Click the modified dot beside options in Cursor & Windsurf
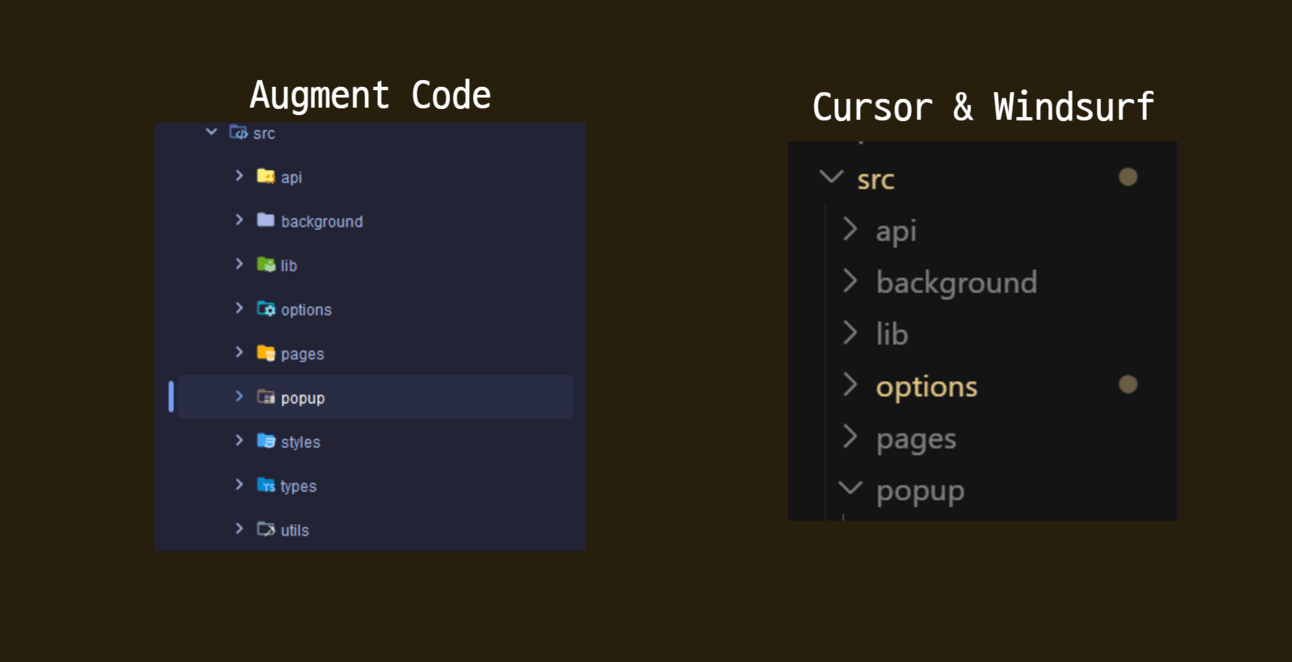Image resolution: width=1292 pixels, height=662 pixels. tap(1128, 384)
